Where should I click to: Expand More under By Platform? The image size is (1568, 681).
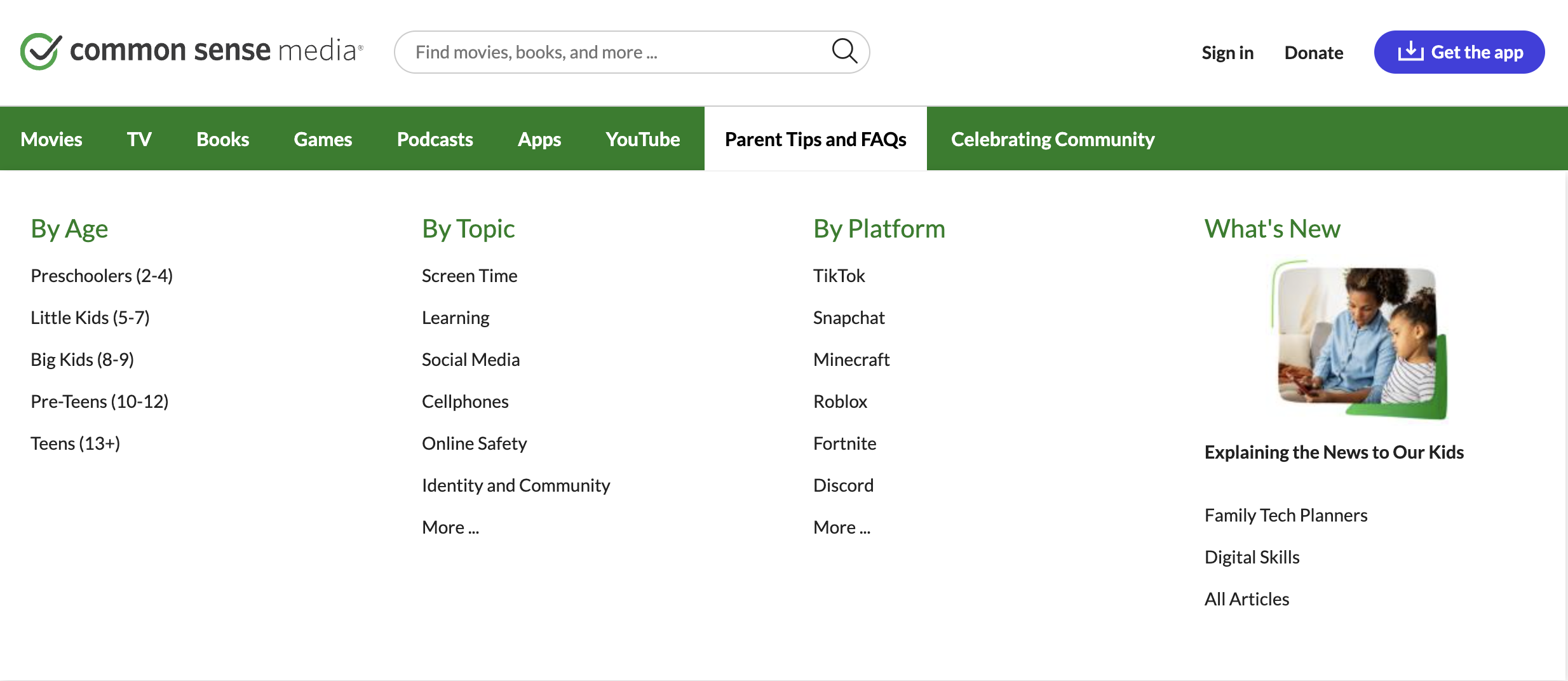(842, 527)
